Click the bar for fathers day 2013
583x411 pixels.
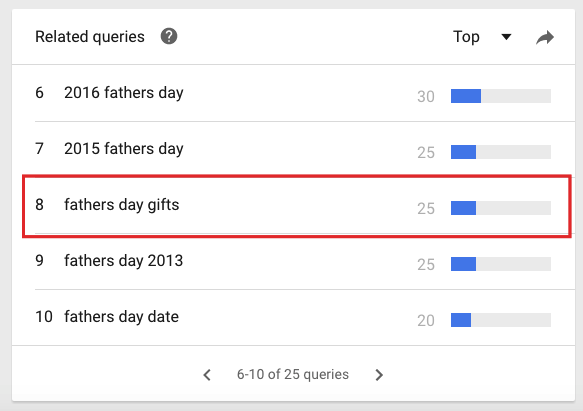click(500, 264)
